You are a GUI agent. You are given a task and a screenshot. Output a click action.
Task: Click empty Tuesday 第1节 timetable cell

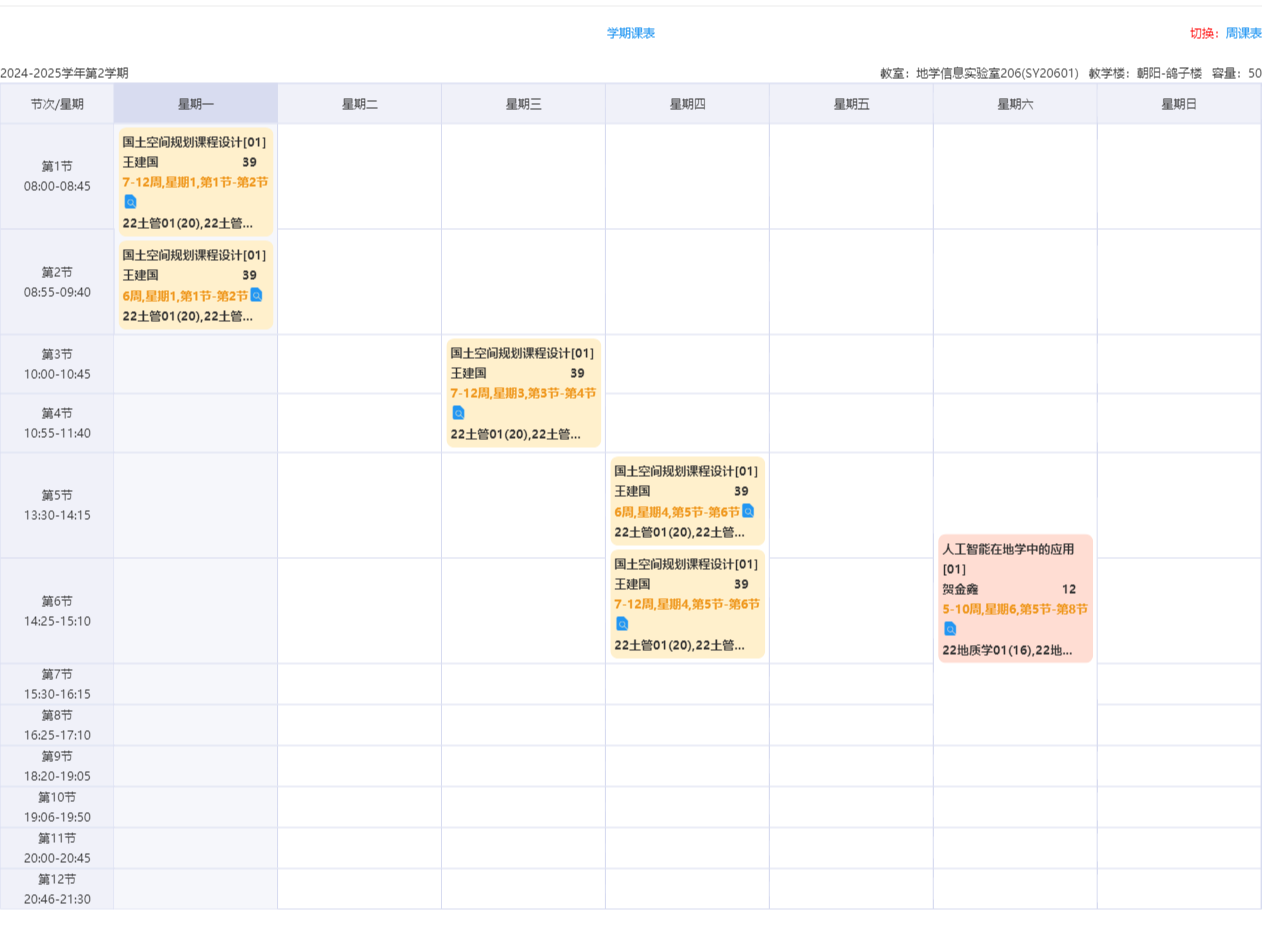(360, 176)
